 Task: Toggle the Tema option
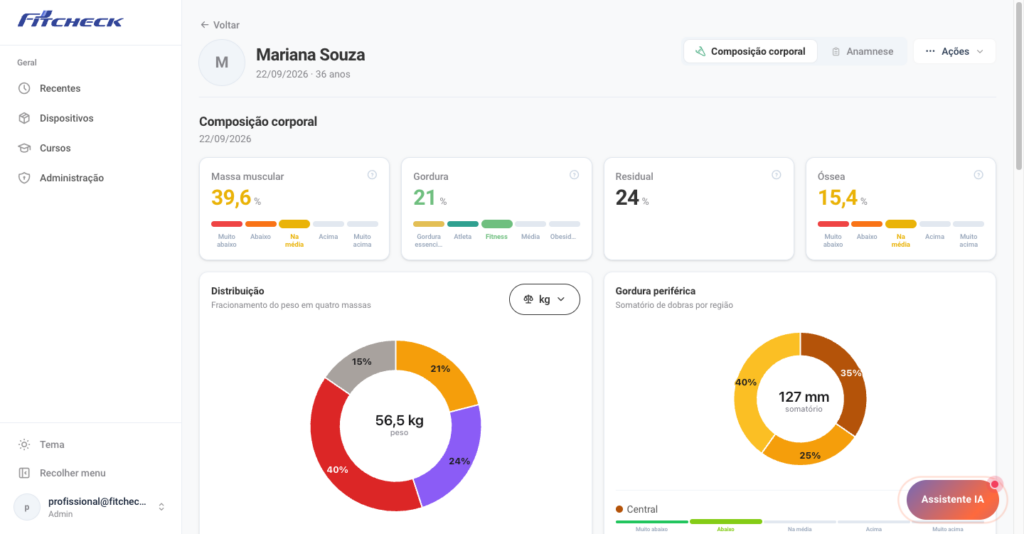pyautogui.click(x=91, y=445)
